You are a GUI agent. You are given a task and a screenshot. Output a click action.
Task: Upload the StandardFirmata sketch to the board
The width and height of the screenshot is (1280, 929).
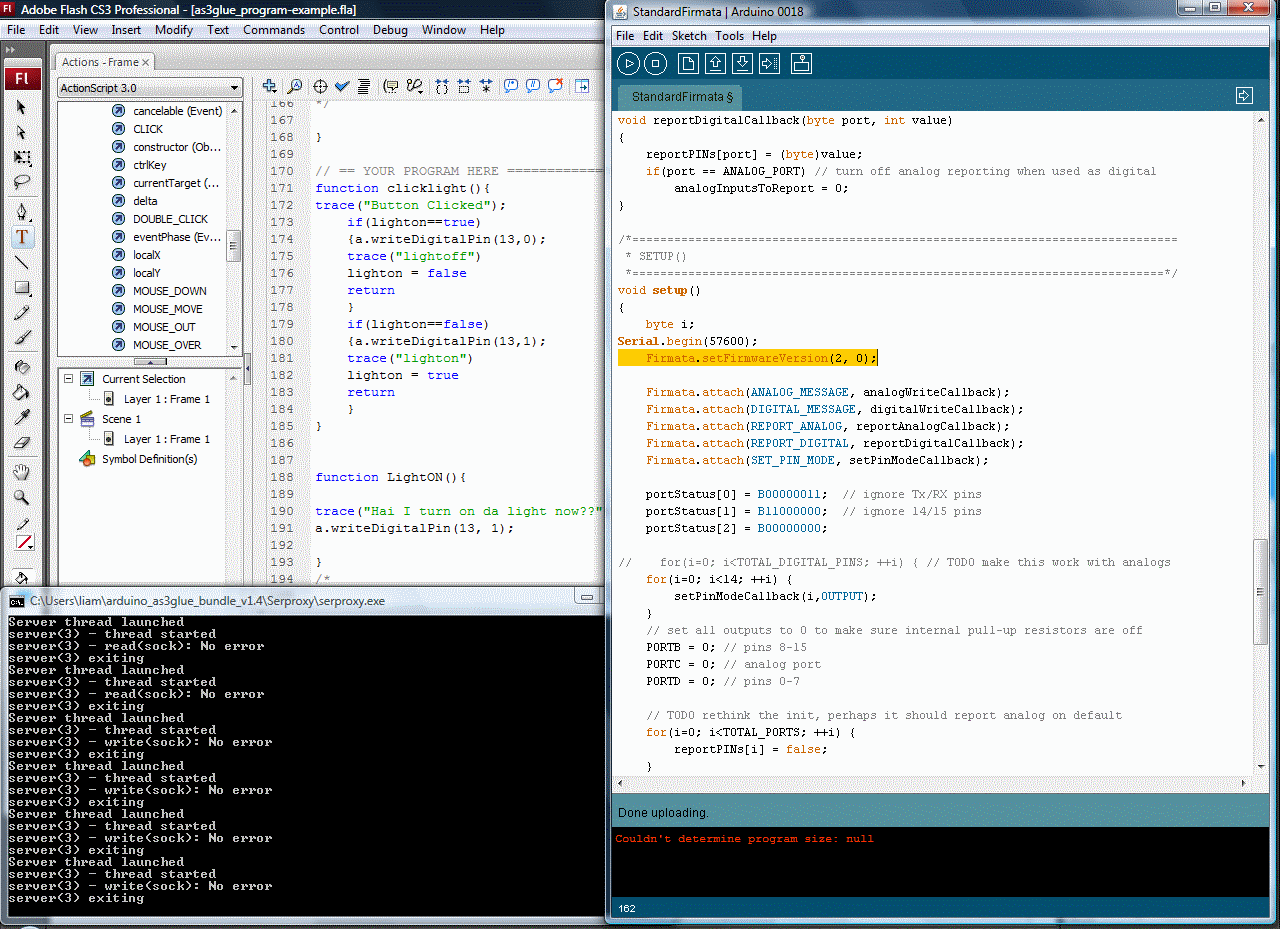click(x=769, y=63)
